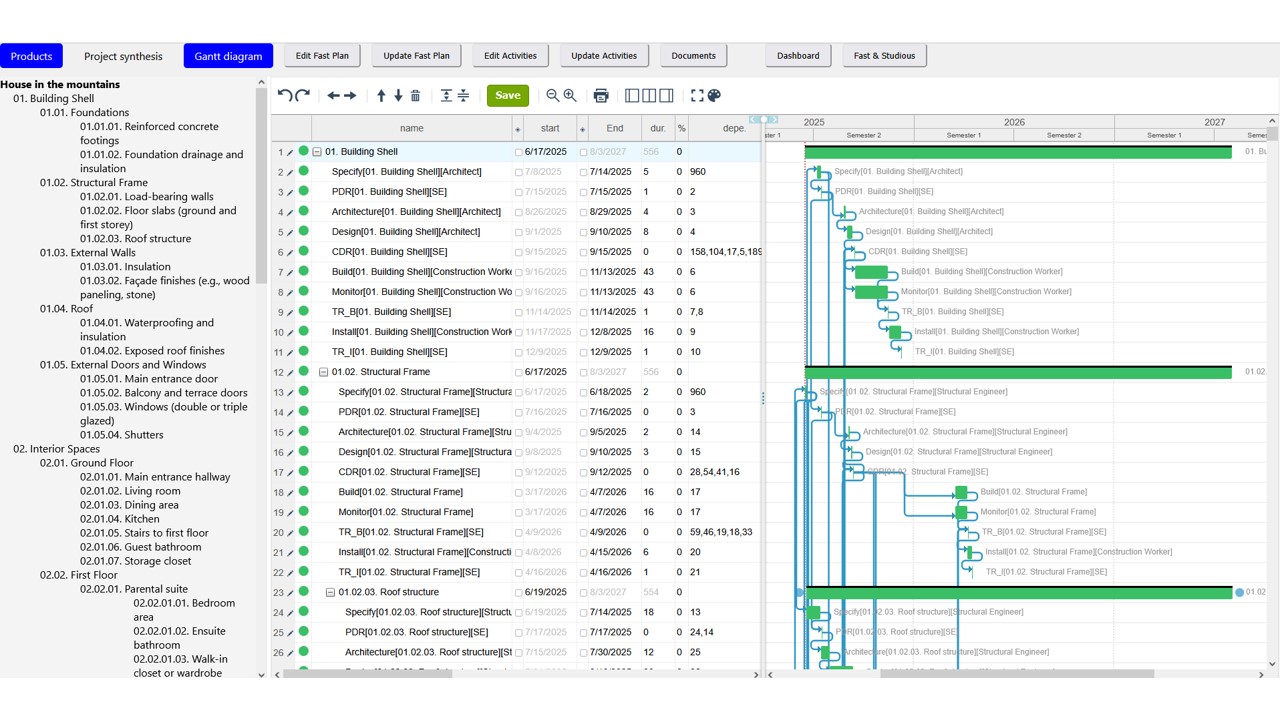Show balanced split layout
The height and width of the screenshot is (720, 1280).
click(x=649, y=96)
